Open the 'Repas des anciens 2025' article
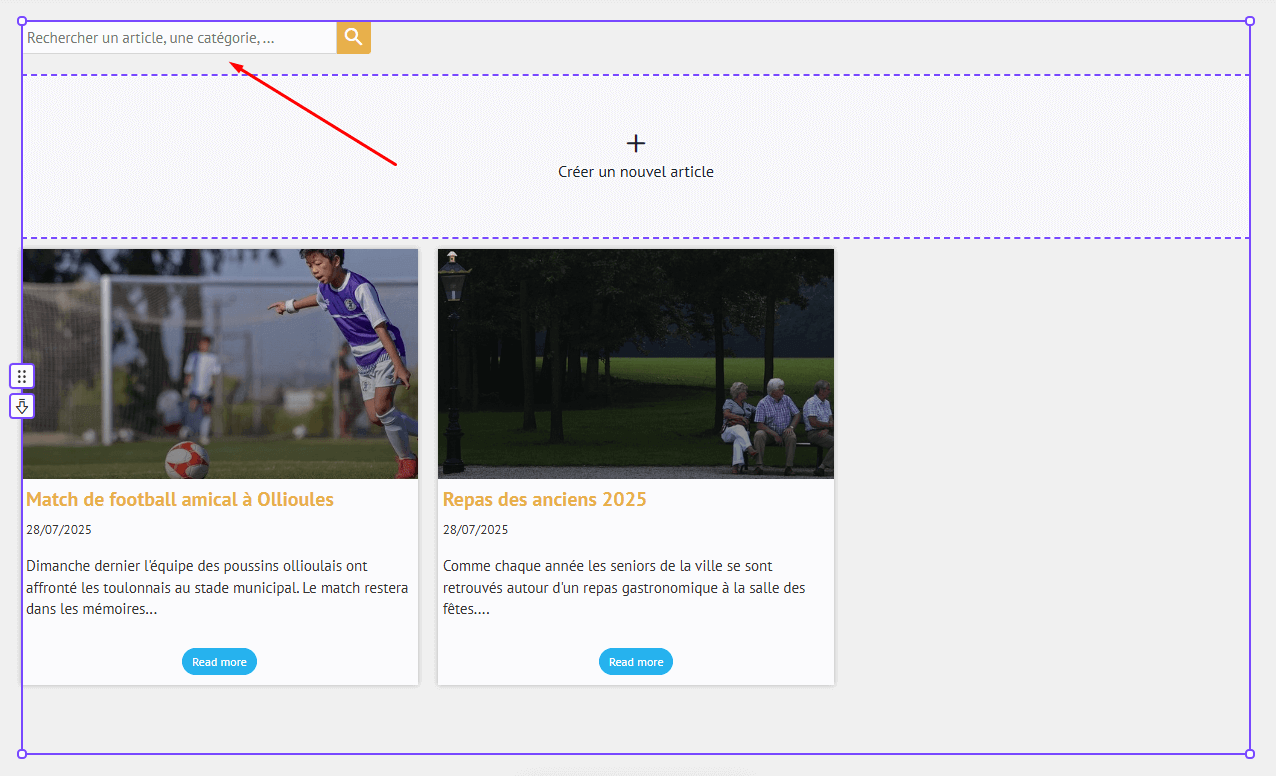This screenshot has width=1276, height=776. click(x=545, y=499)
